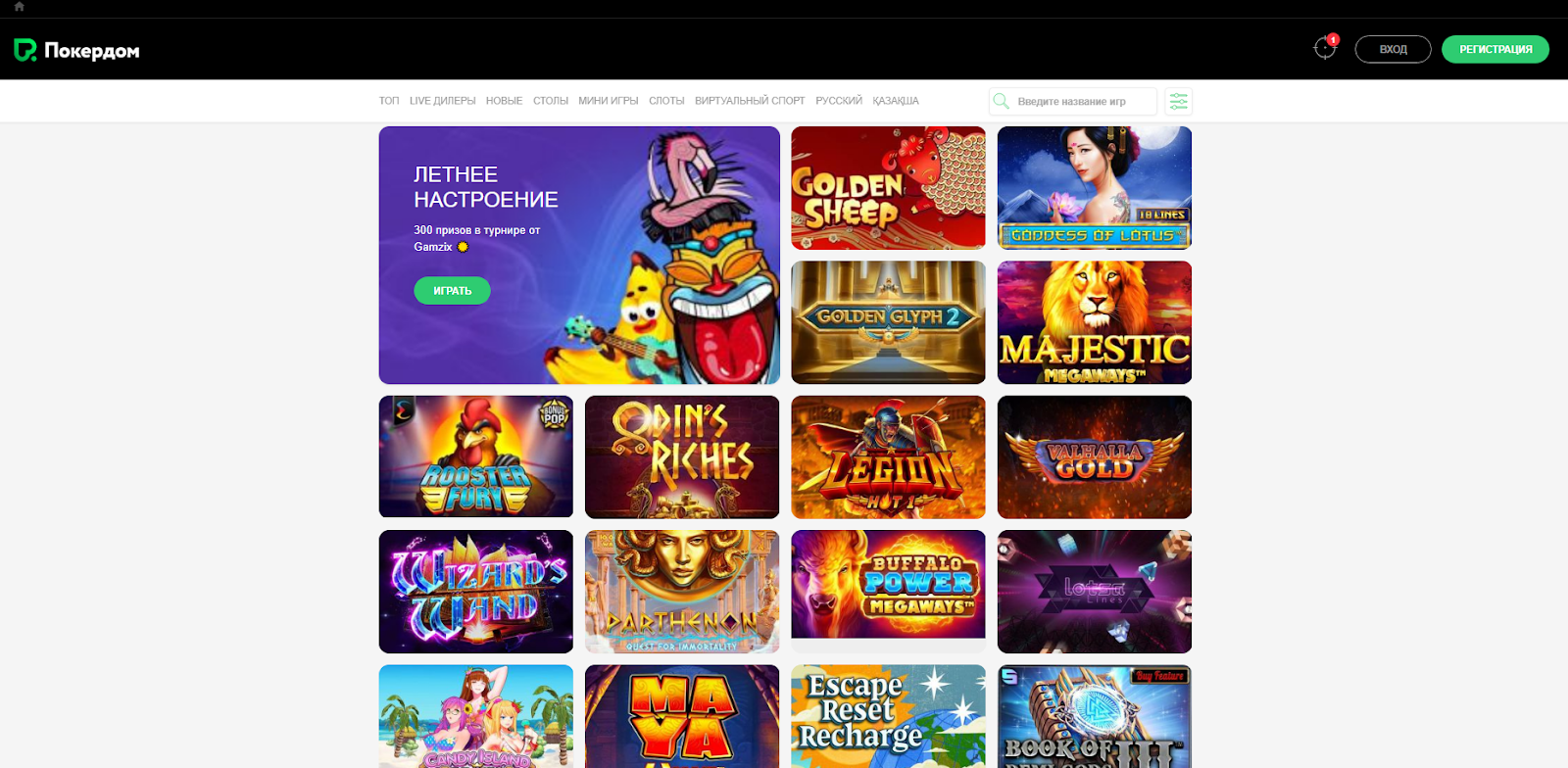Open the ВИРТУАЛЬНЫЙ СПОРТ tab
This screenshot has width=1568, height=768.
(750, 101)
